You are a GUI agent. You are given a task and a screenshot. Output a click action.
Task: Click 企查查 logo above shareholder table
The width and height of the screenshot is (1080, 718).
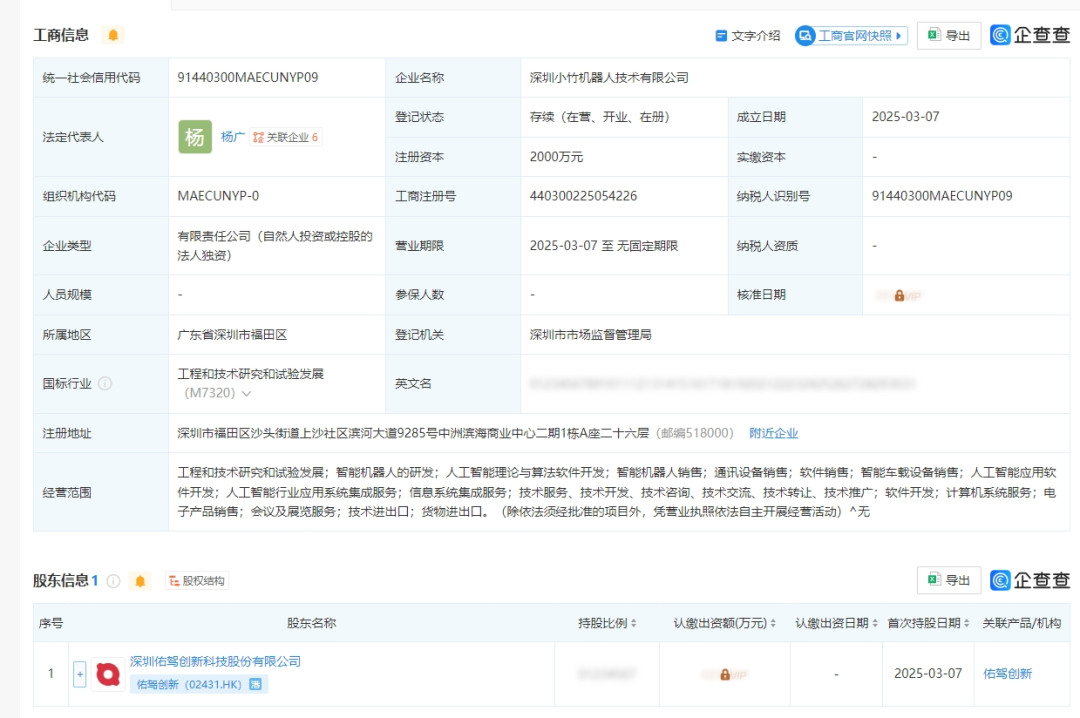tap(1030, 580)
